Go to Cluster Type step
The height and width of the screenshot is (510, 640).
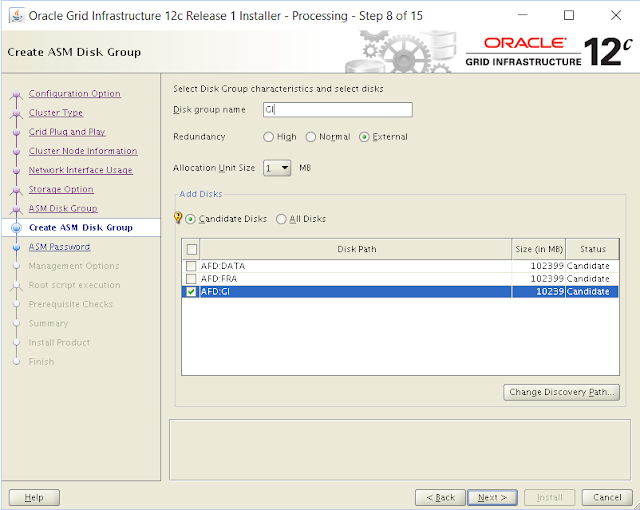(x=56, y=113)
